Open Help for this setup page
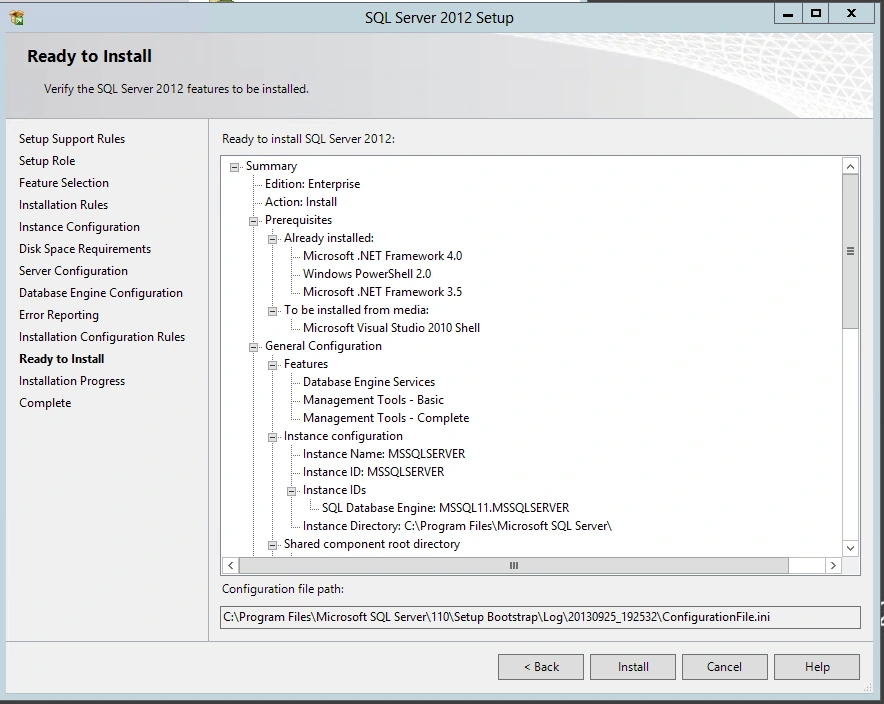This screenshot has height=704, width=884. pos(817,667)
